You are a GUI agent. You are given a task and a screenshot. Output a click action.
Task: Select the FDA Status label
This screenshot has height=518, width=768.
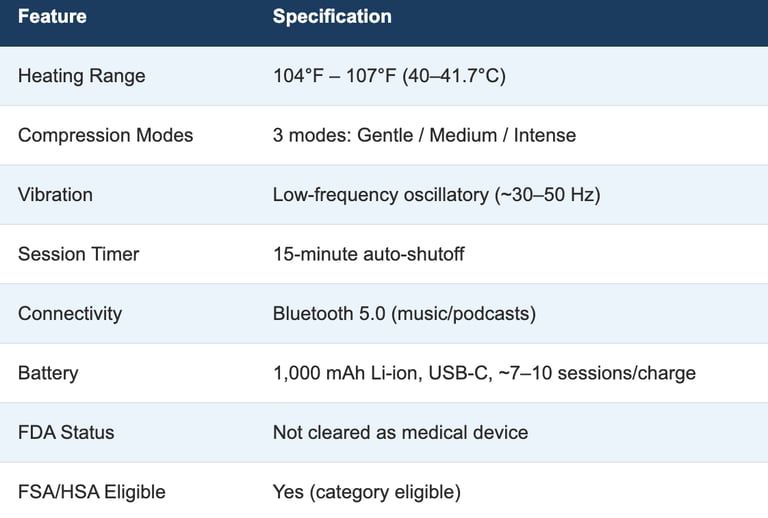pyautogui.click(x=66, y=432)
